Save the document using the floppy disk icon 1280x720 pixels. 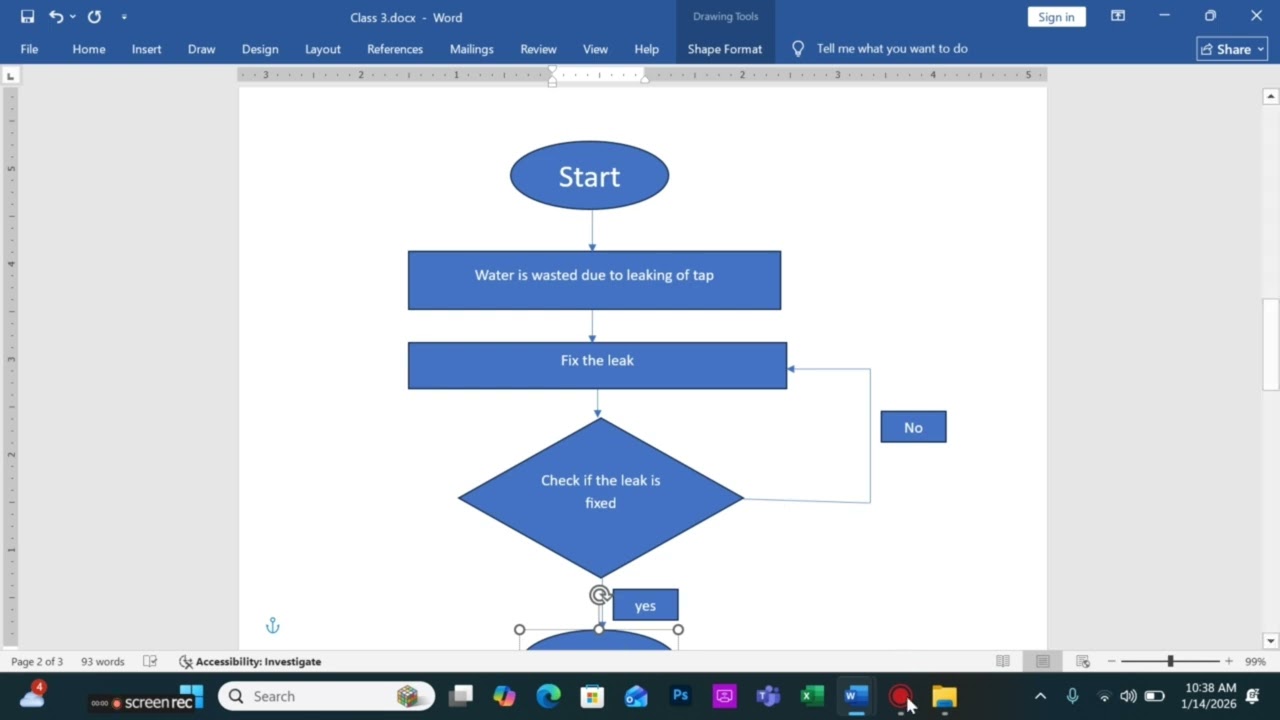coord(27,17)
